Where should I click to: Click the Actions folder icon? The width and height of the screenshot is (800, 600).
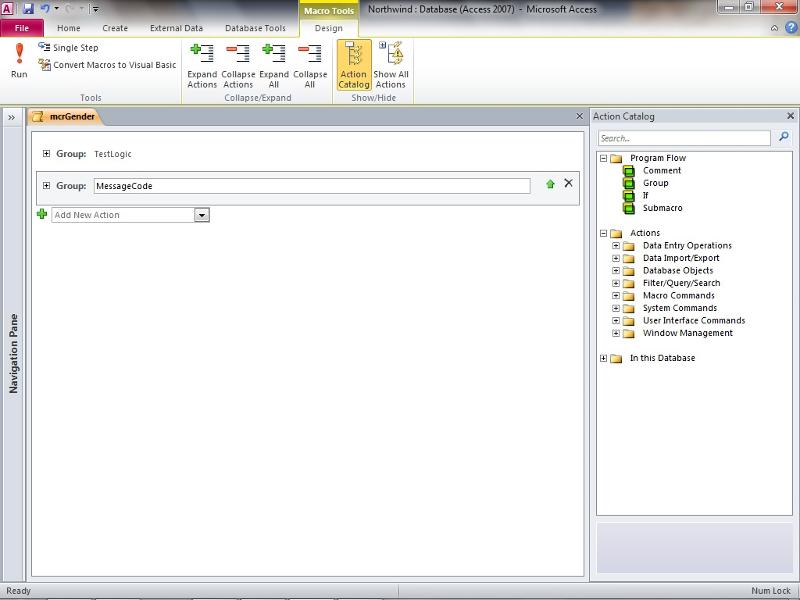point(616,233)
